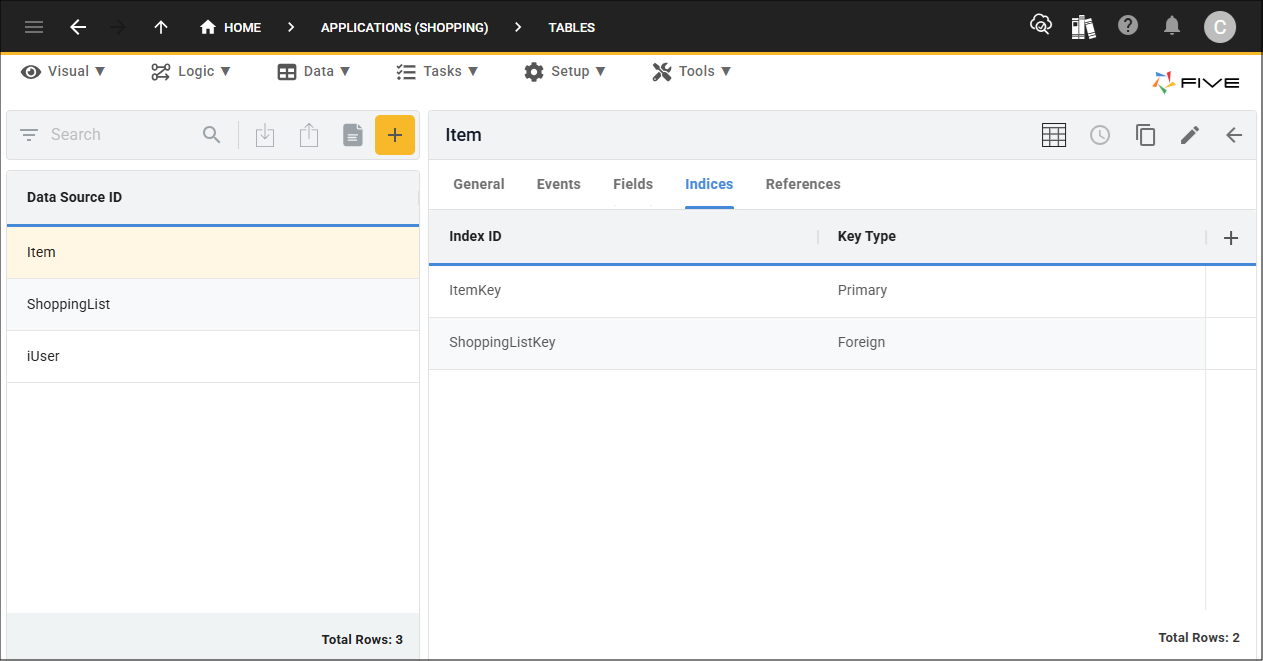1263x661 pixels.
Task: Open the cloud deploy icon
Action: [1041, 26]
